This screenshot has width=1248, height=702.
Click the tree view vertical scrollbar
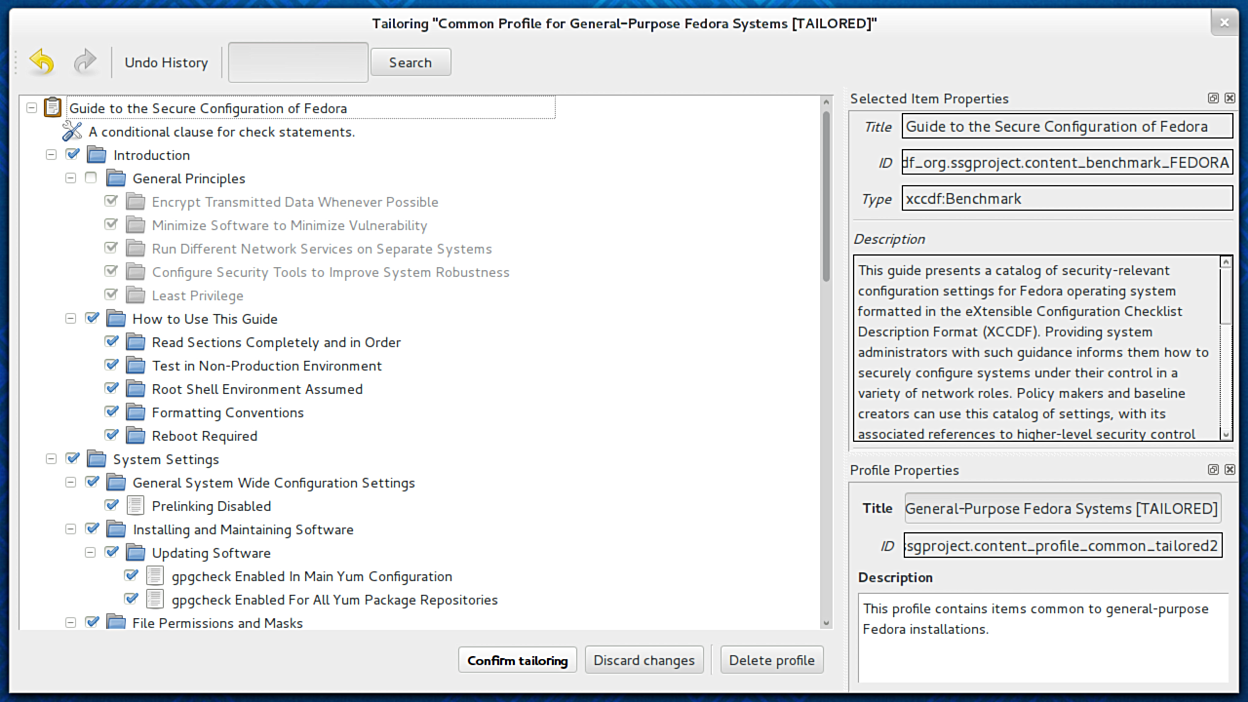click(x=826, y=195)
